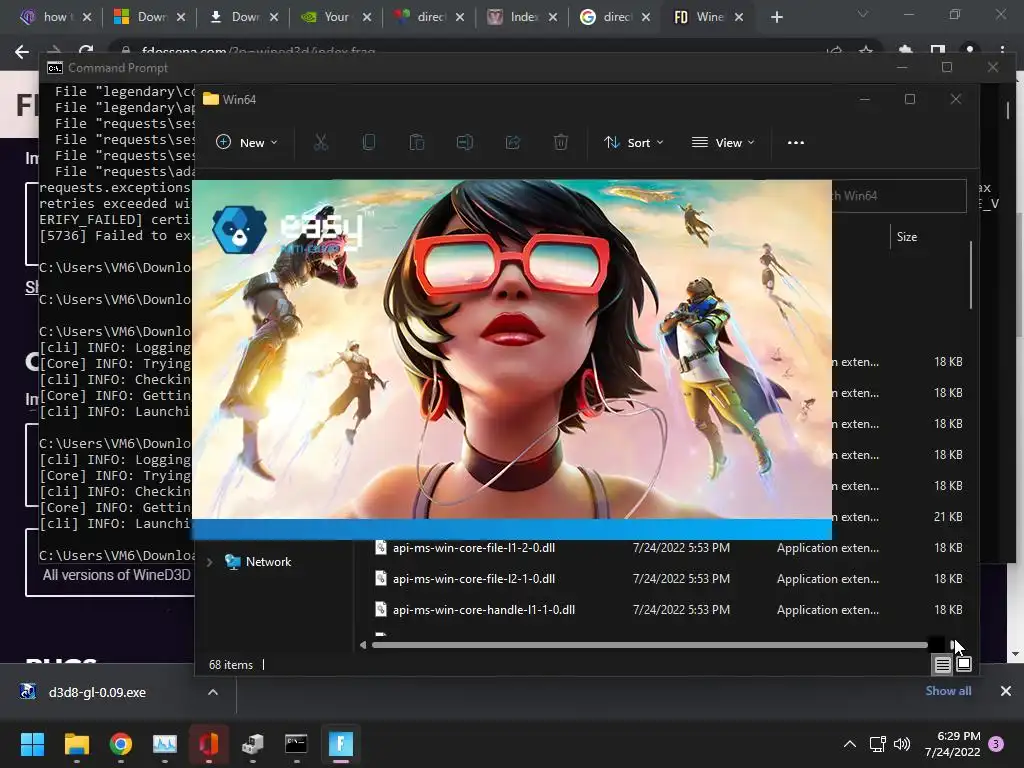Open the Chrome tab search chevron
The width and height of the screenshot is (1024, 768).
(863, 14)
